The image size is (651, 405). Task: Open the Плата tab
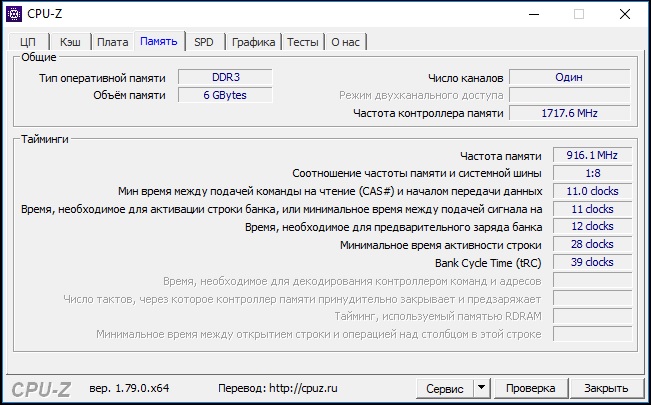113,42
